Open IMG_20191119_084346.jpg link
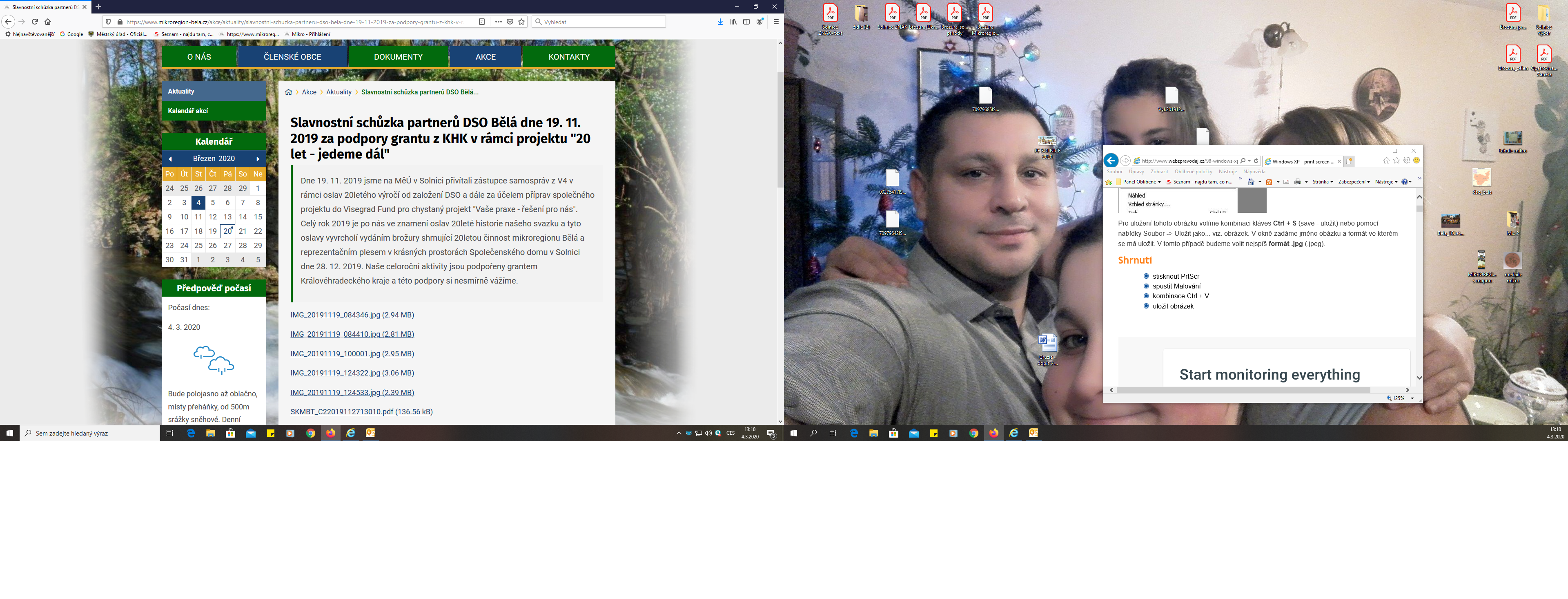Screen dimensions: 1568x599 pyautogui.click(x=352, y=315)
